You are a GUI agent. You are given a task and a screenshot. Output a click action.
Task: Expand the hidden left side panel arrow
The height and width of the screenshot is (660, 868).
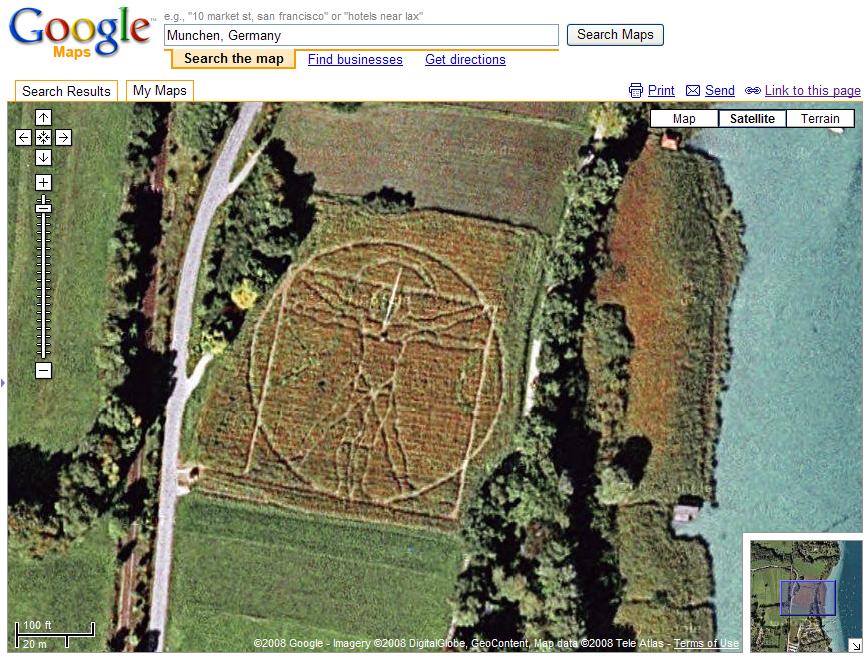[x=3, y=382]
